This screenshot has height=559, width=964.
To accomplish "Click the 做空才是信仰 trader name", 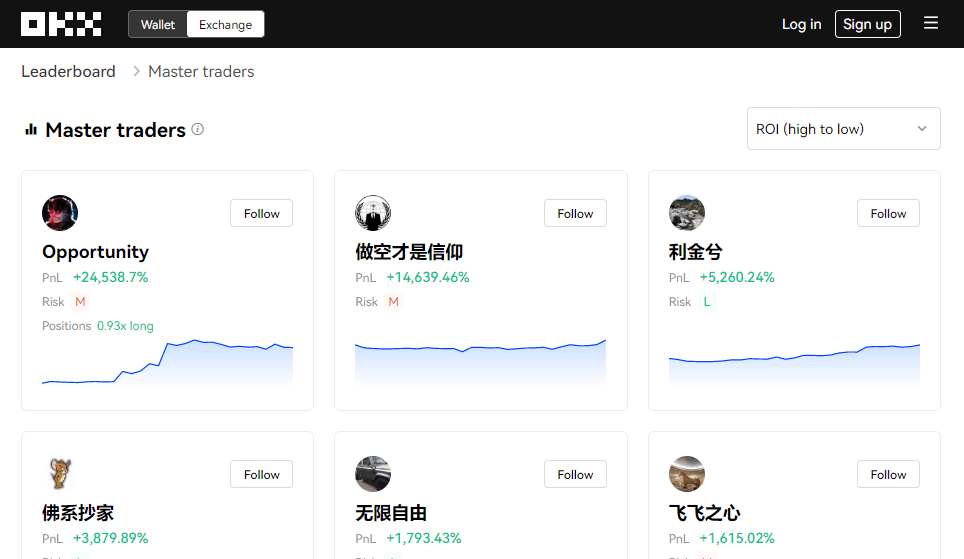I will coord(409,252).
